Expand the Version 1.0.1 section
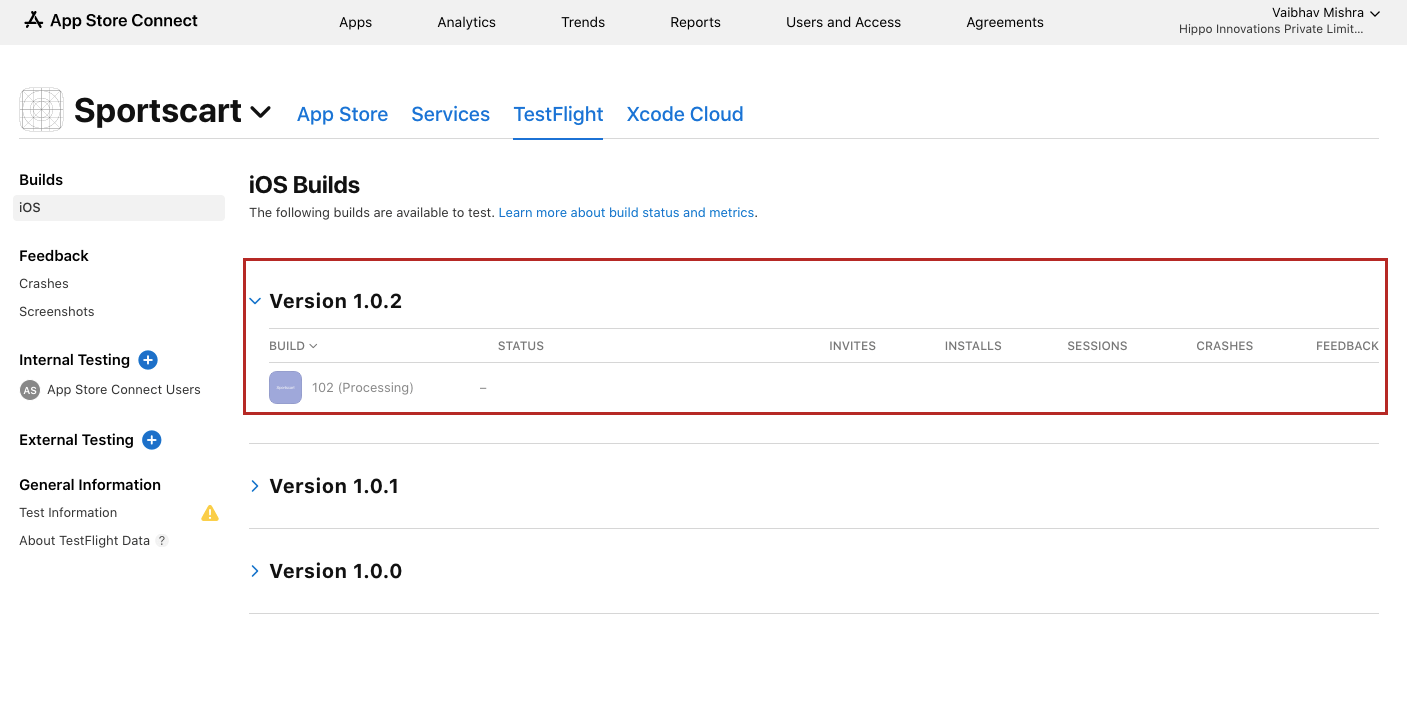This screenshot has height=726, width=1407. [255, 486]
